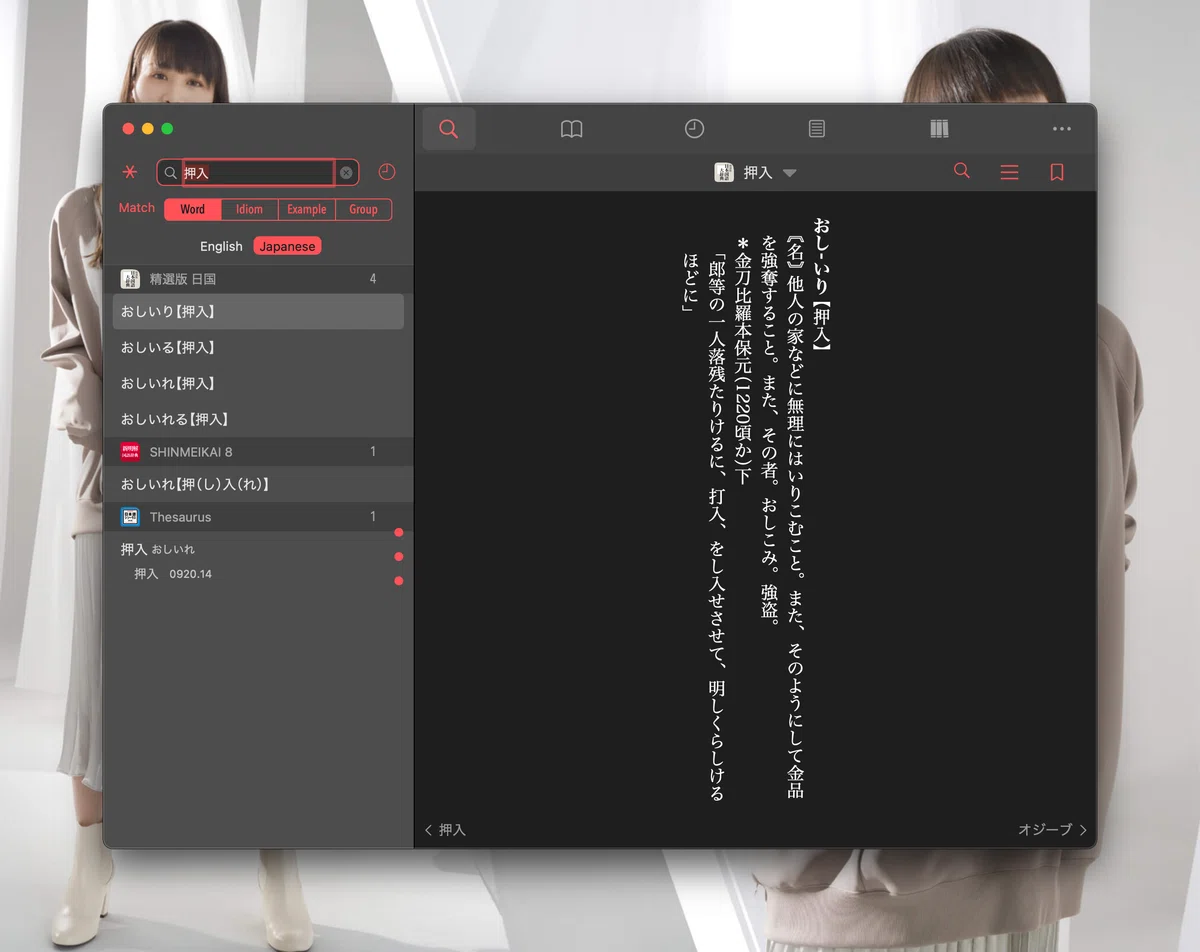Click the 精選版 日国 dictionary icon
1200x952 pixels.
pyautogui.click(x=130, y=279)
